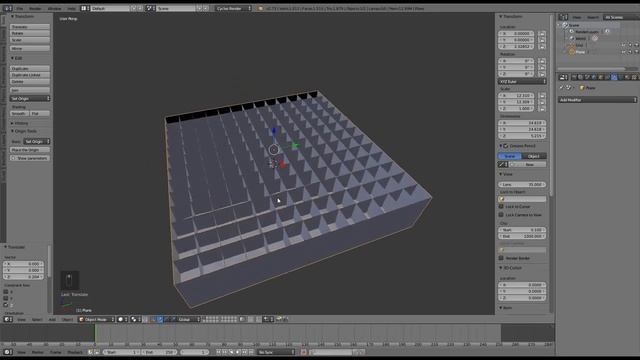Expand the History panel
This screenshot has height=360, width=640.
pyautogui.click(x=20, y=123)
